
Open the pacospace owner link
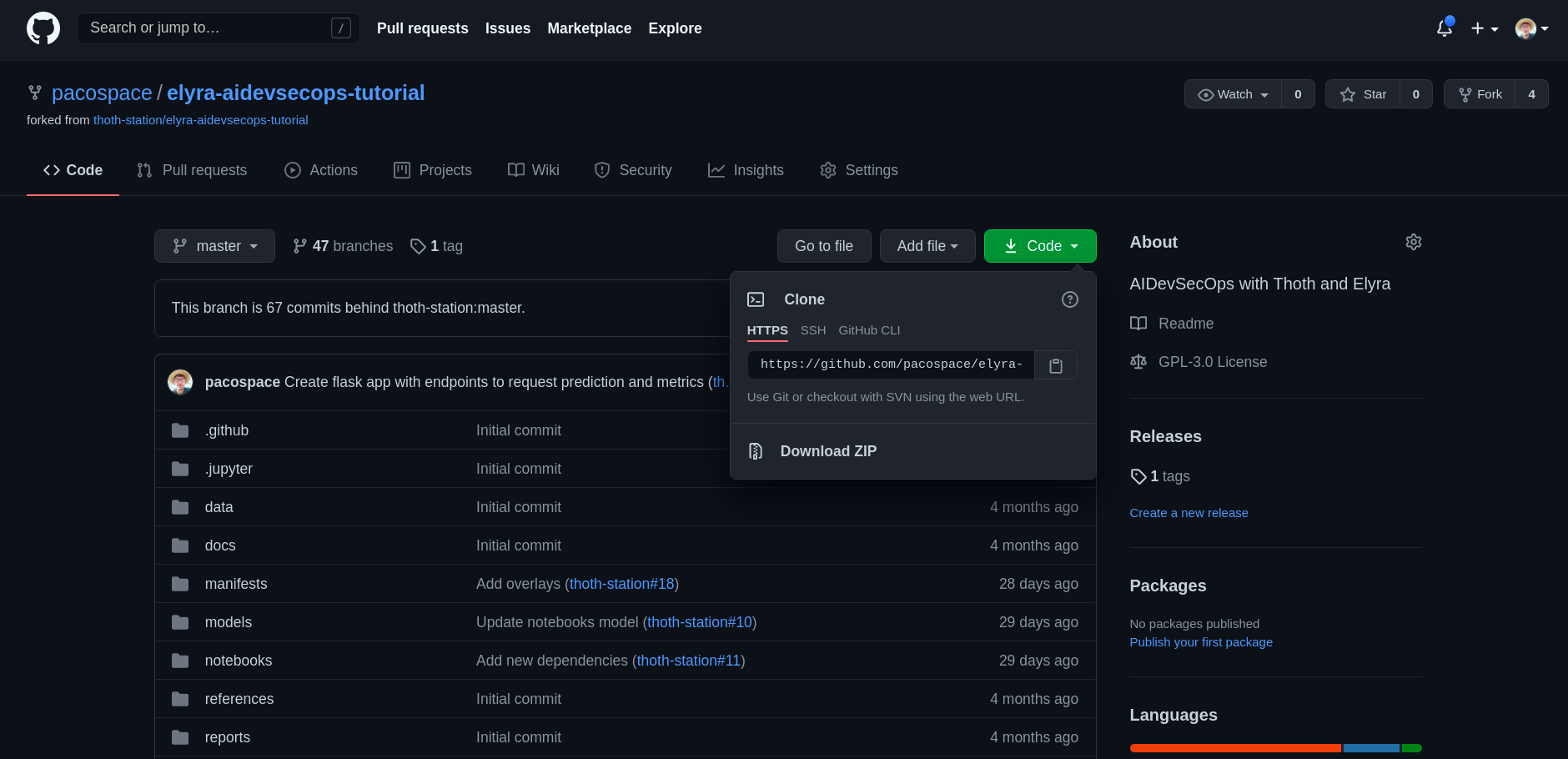click(x=102, y=93)
